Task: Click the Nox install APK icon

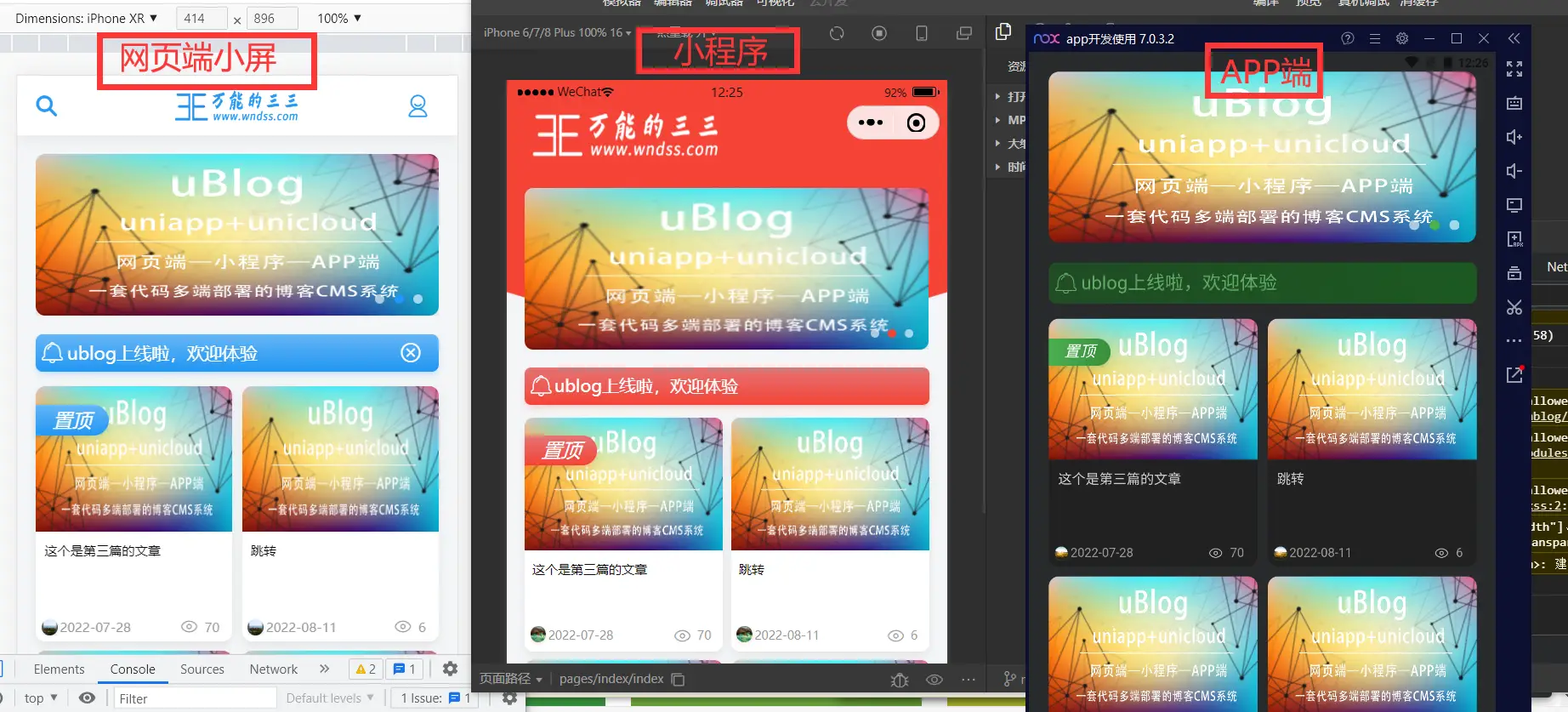Action: [x=1514, y=239]
